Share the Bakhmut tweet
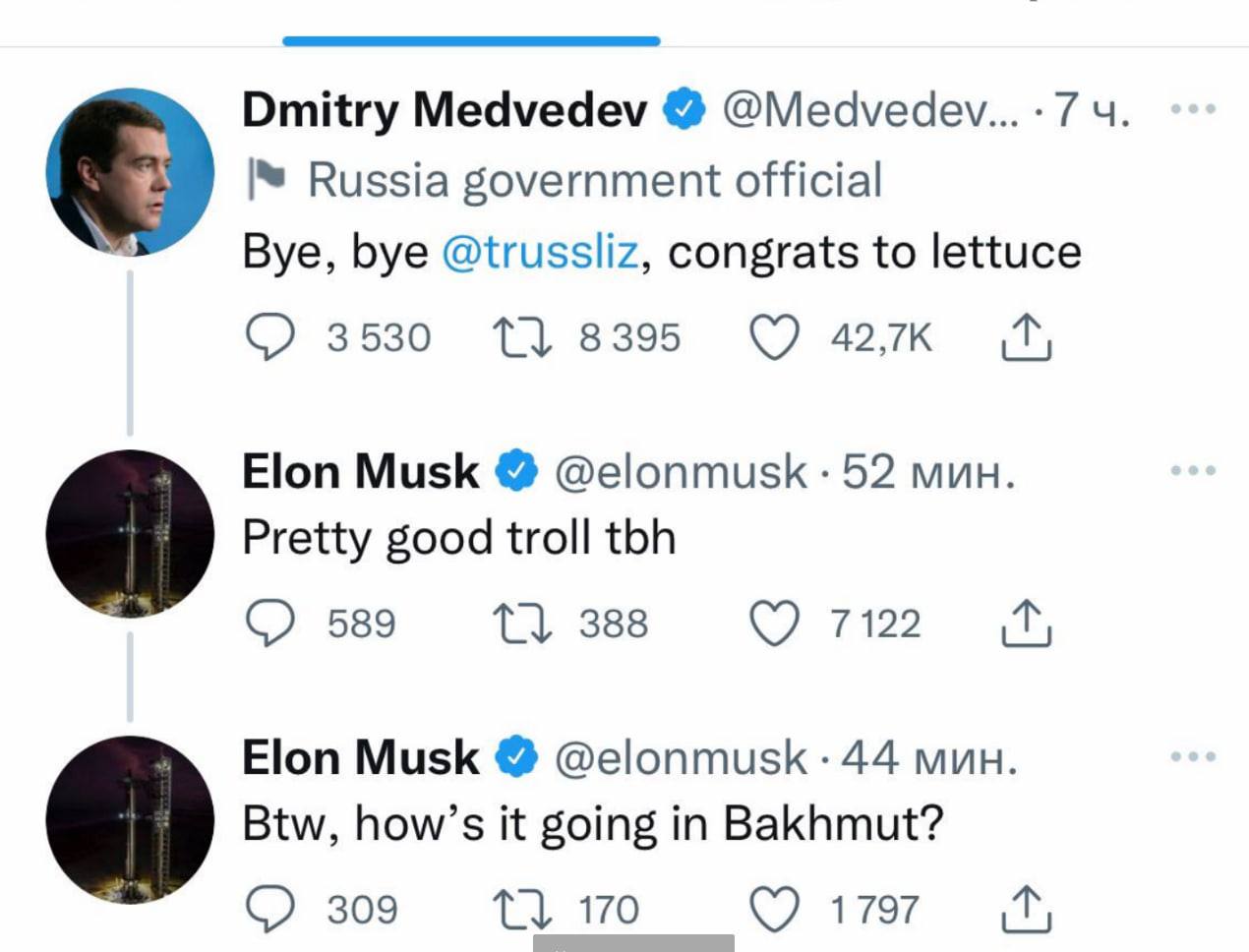1249x952 pixels. [x=1026, y=910]
